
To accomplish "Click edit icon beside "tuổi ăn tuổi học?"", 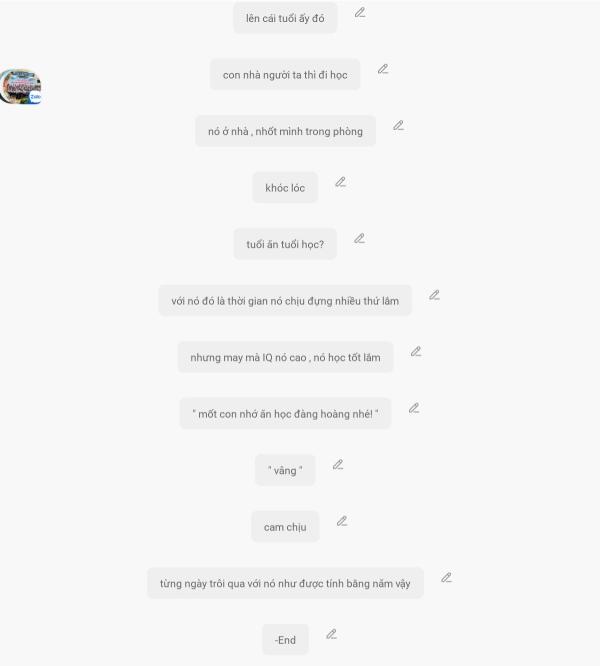I will tap(360, 239).
